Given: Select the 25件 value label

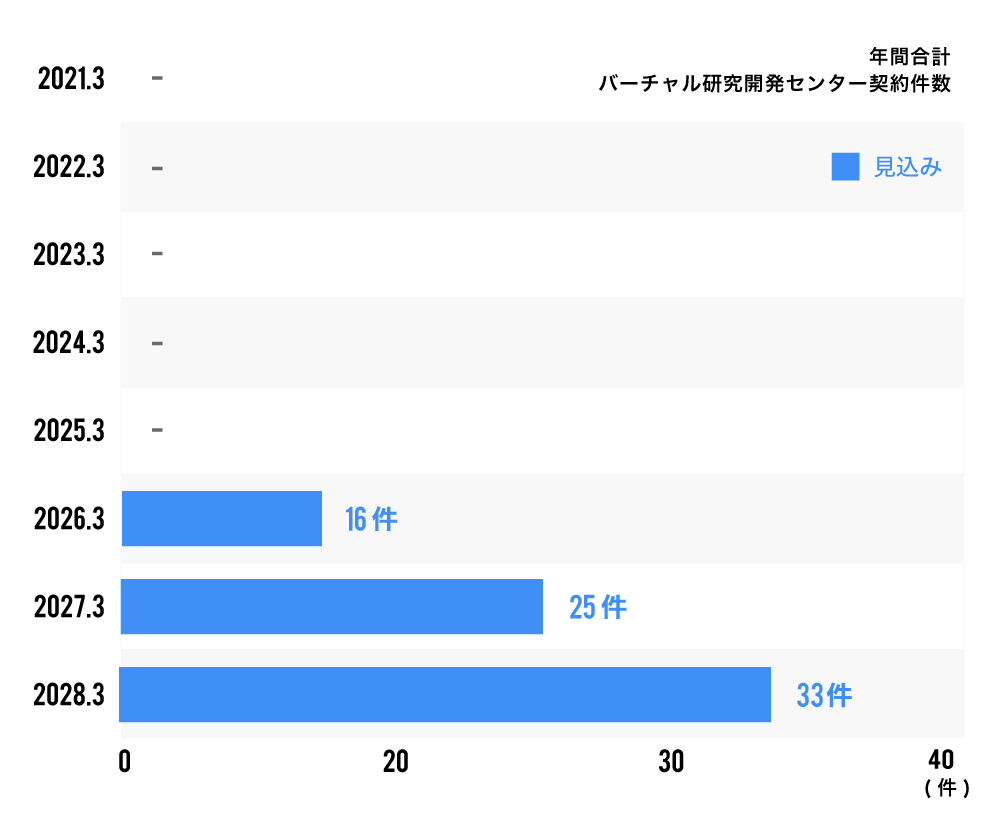Looking at the screenshot, I should 598,607.
